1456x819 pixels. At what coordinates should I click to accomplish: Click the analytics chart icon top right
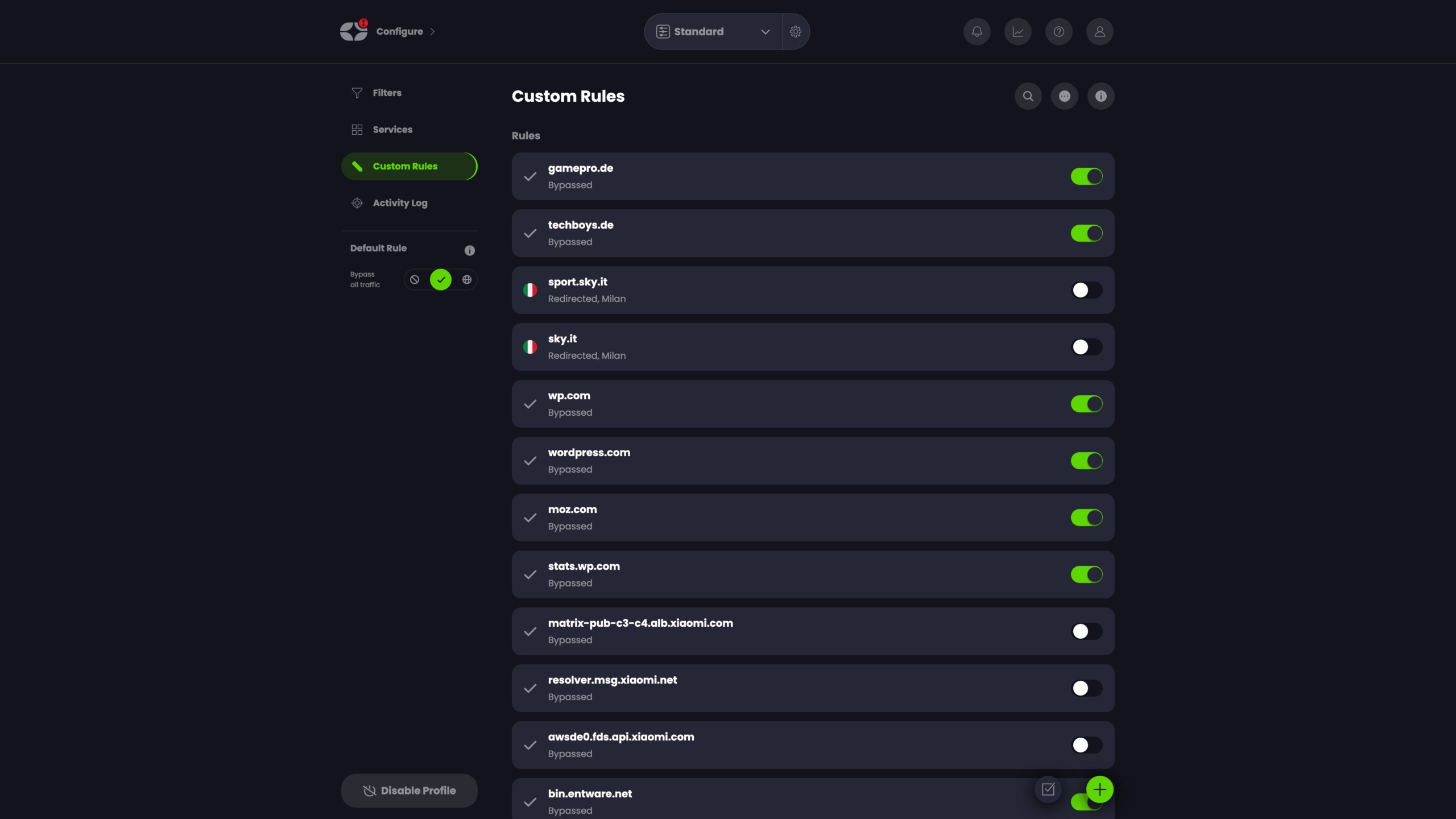(1018, 31)
